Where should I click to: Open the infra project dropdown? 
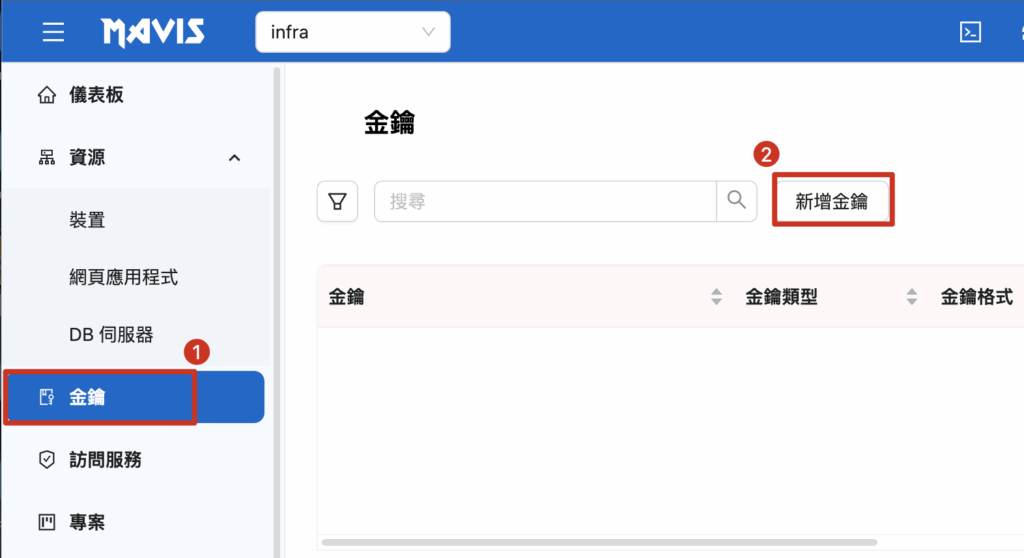click(353, 32)
